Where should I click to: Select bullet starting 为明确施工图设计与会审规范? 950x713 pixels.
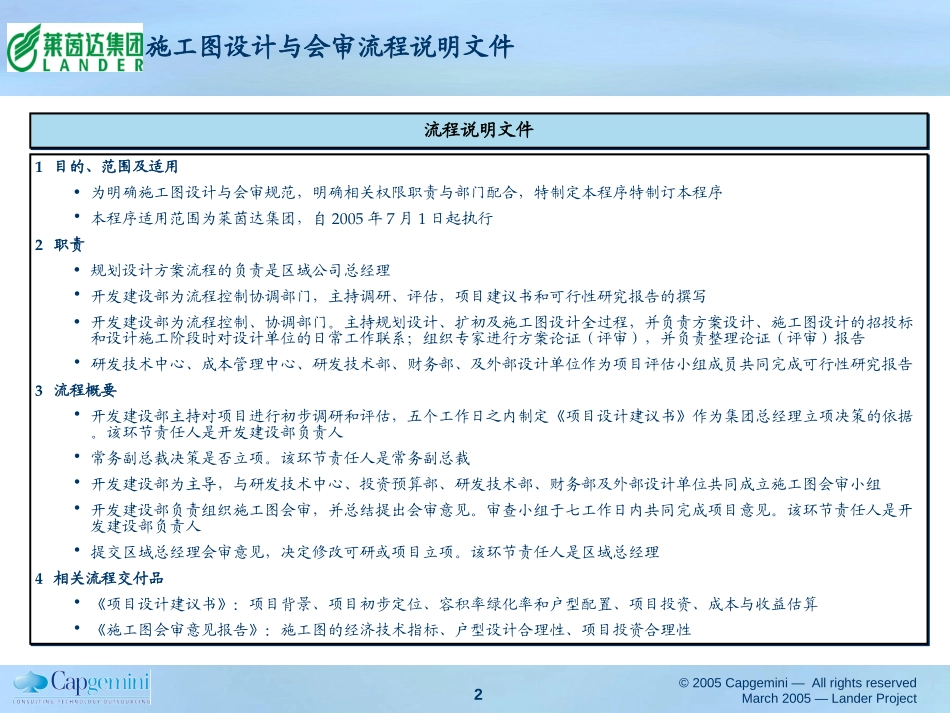pos(407,193)
